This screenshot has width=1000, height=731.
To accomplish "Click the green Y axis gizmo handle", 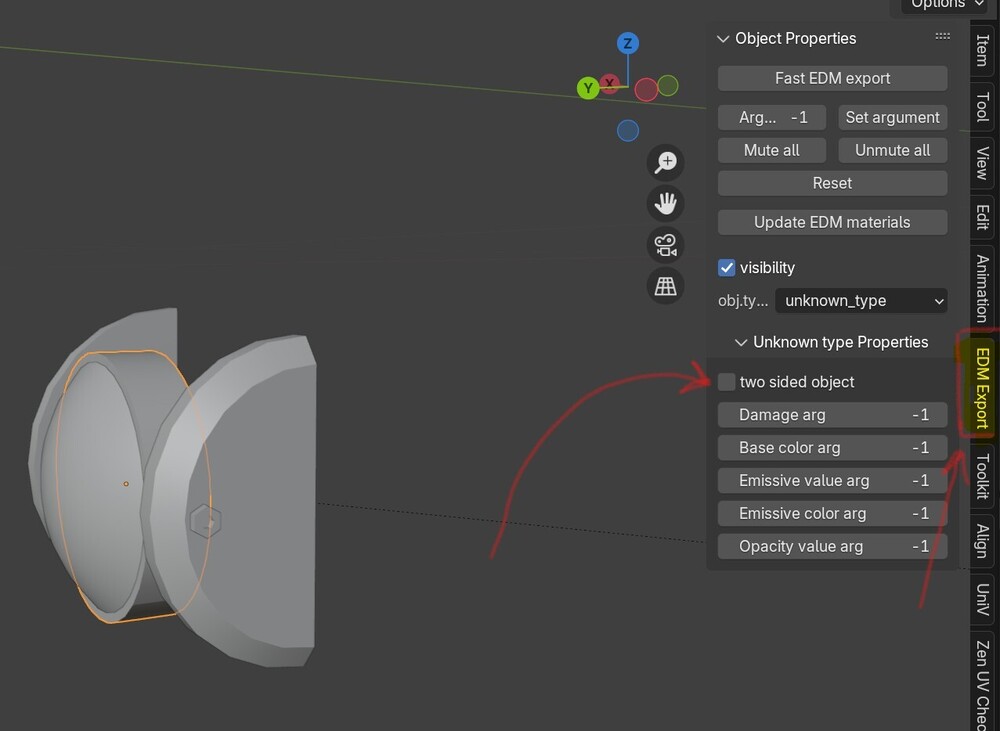I will [x=588, y=89].
